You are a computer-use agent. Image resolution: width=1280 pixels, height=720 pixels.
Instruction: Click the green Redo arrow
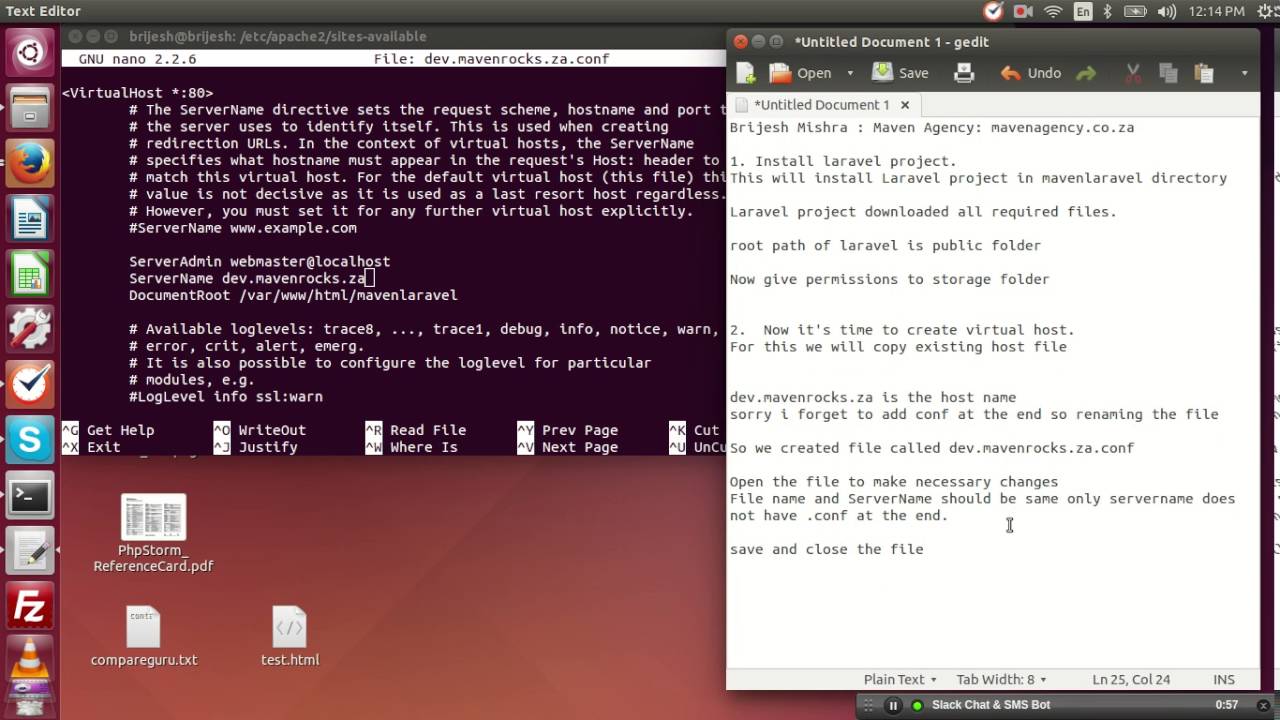[x=1086, y=73]
